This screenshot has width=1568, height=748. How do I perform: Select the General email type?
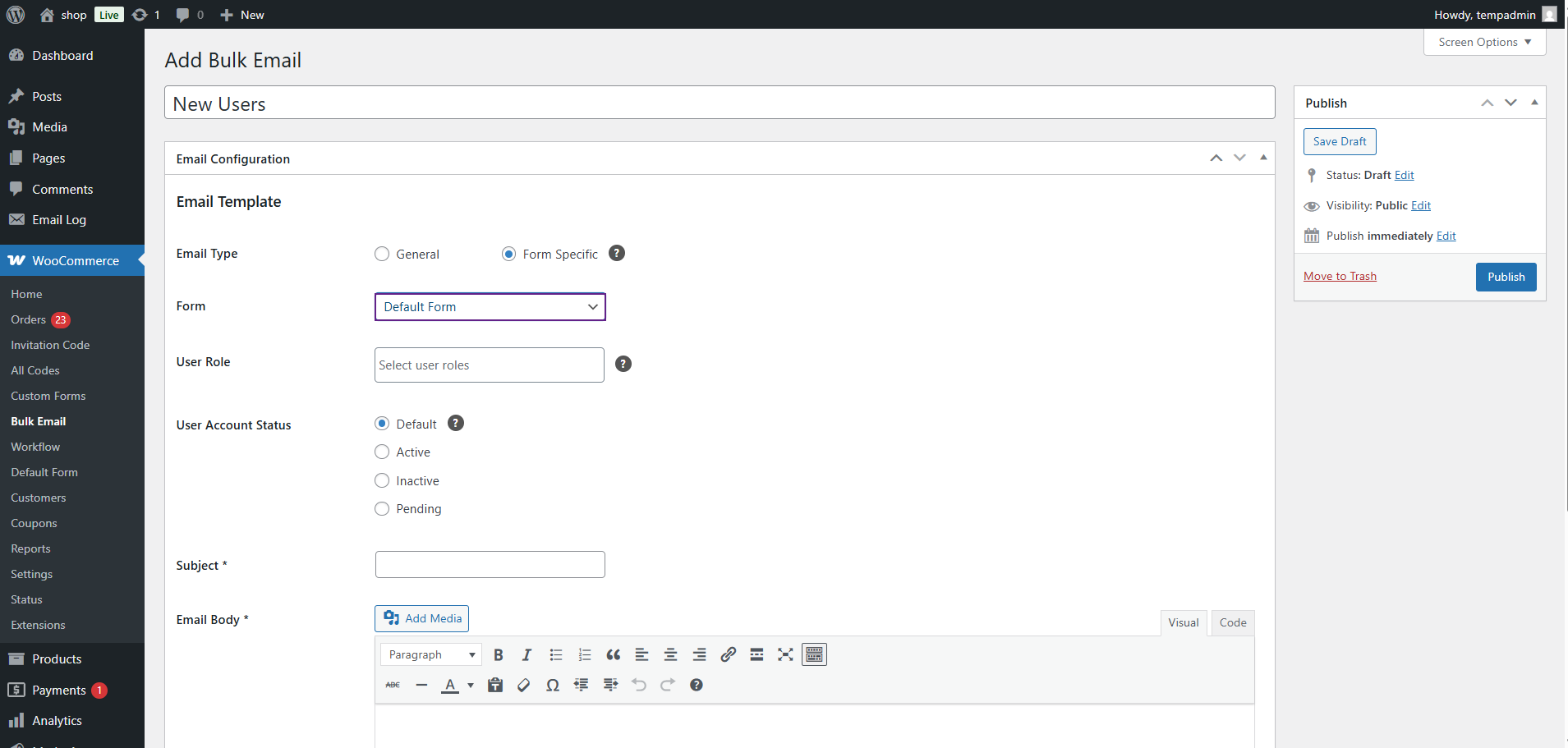pyautogui.click(x=382, y=255)
